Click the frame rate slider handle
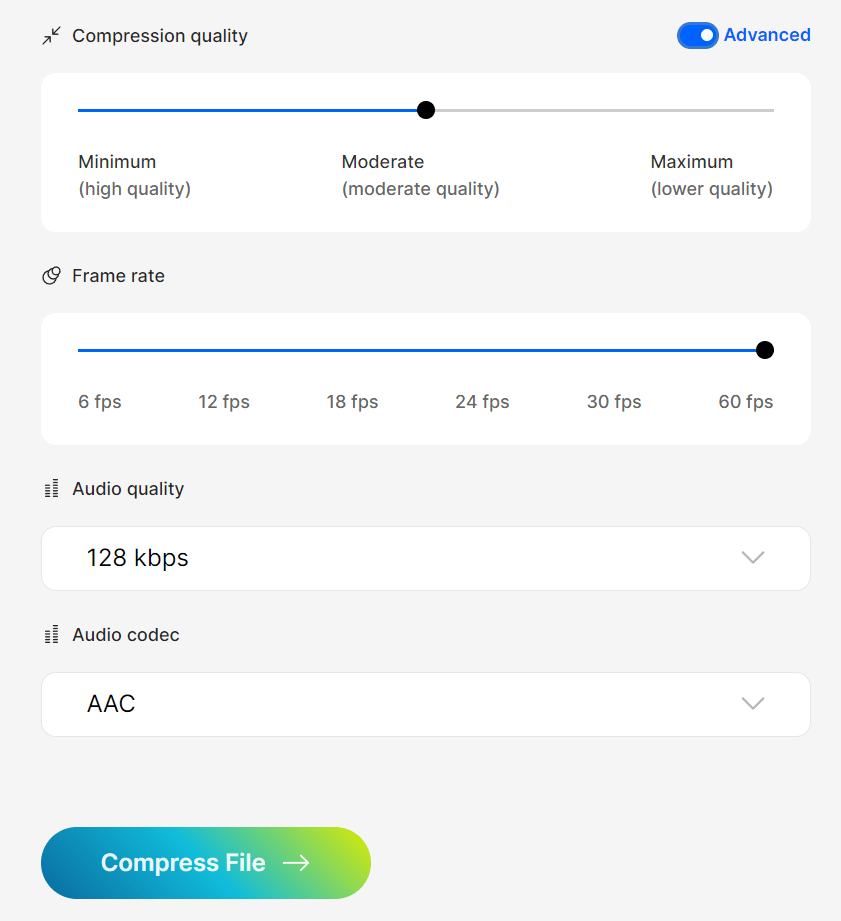 click(x=765, y=350)
